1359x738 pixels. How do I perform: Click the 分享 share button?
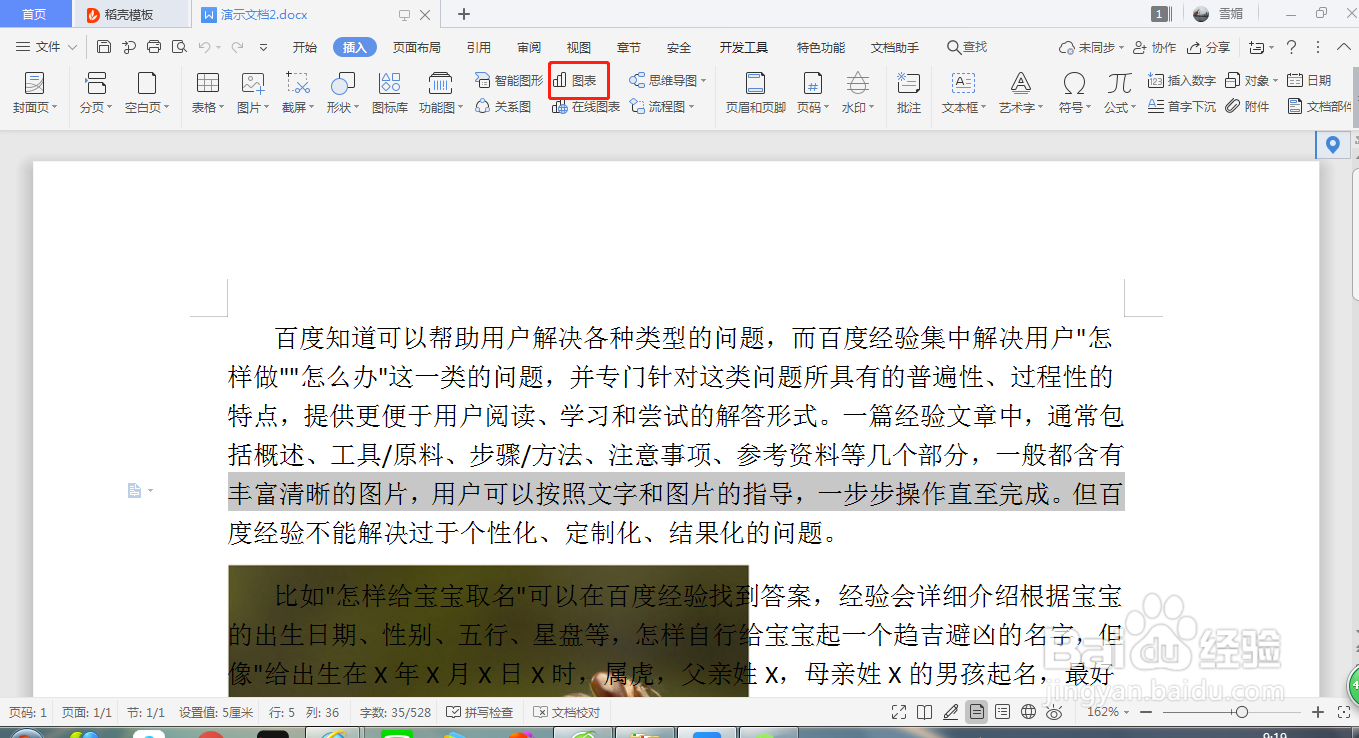(1209, 47)
